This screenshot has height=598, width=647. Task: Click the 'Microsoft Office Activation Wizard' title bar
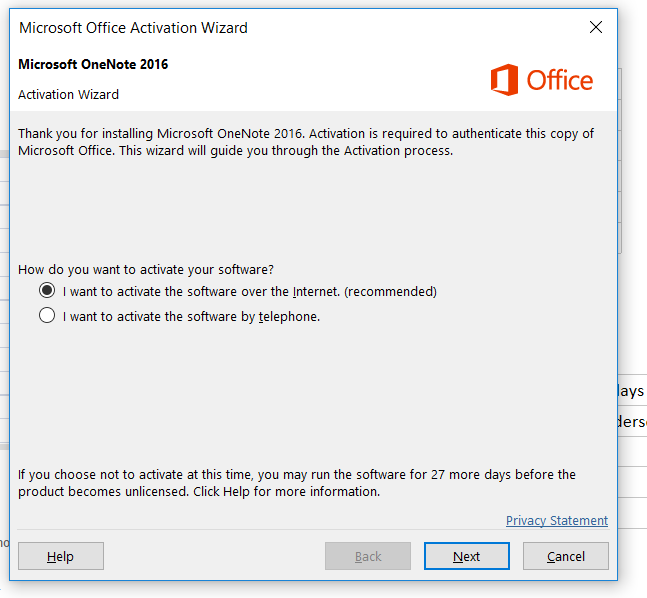(x=133, y=28)
